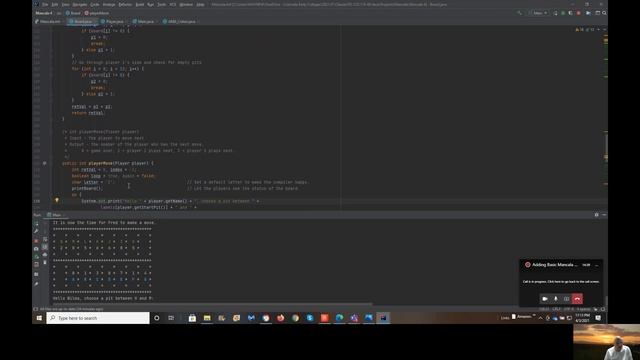Image resolution: width=640 pixels, height=360 pixels.
Task: Click the gutter marker beside playerMove method
Action: pos(44,163)
